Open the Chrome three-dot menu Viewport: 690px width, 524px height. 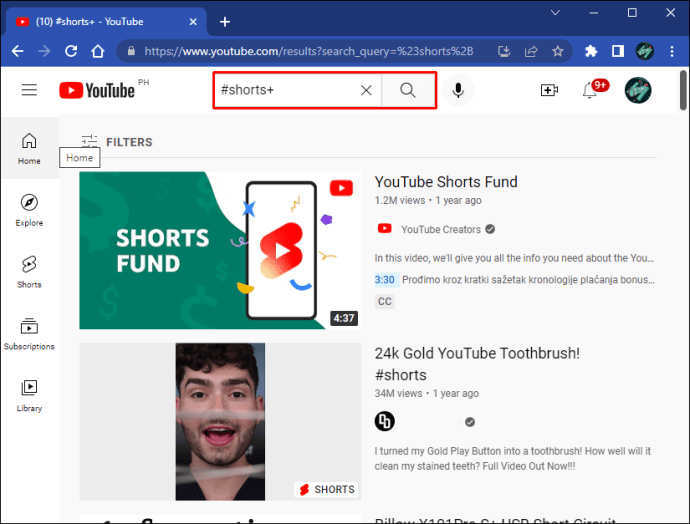pyautogui.click(x=672, y=51)
